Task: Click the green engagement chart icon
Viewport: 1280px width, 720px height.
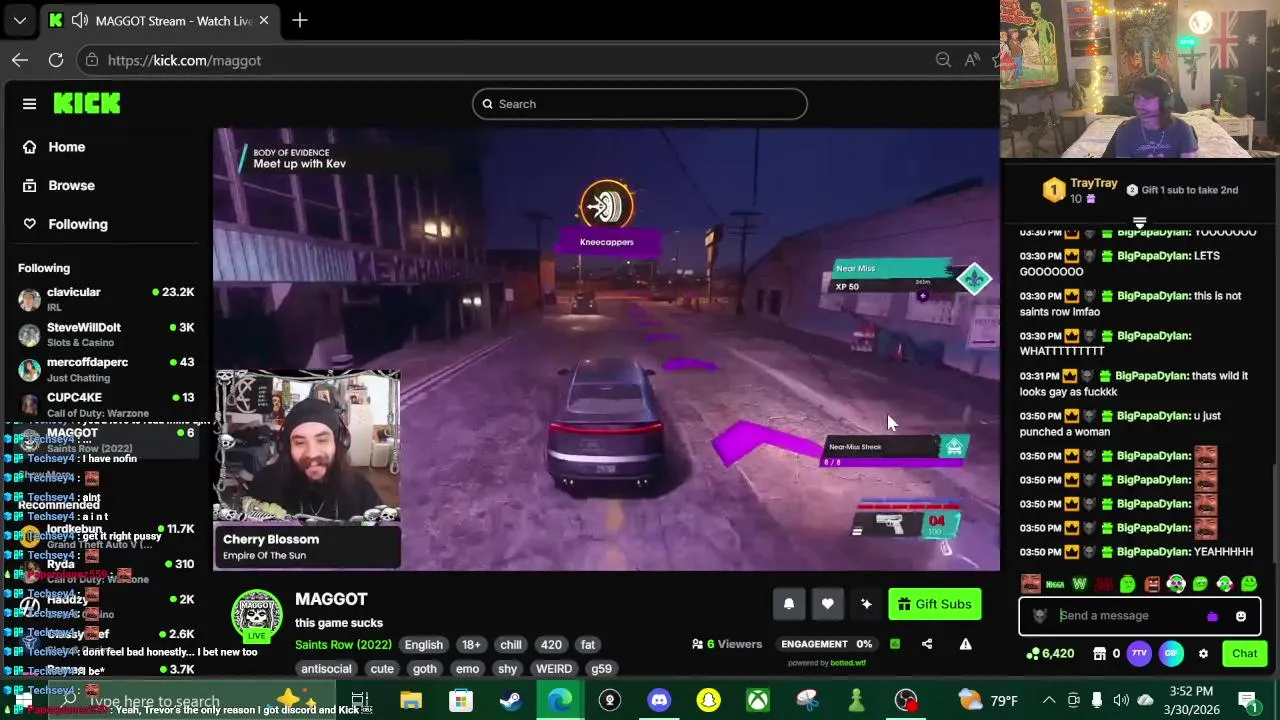Action: pos(895,644)
